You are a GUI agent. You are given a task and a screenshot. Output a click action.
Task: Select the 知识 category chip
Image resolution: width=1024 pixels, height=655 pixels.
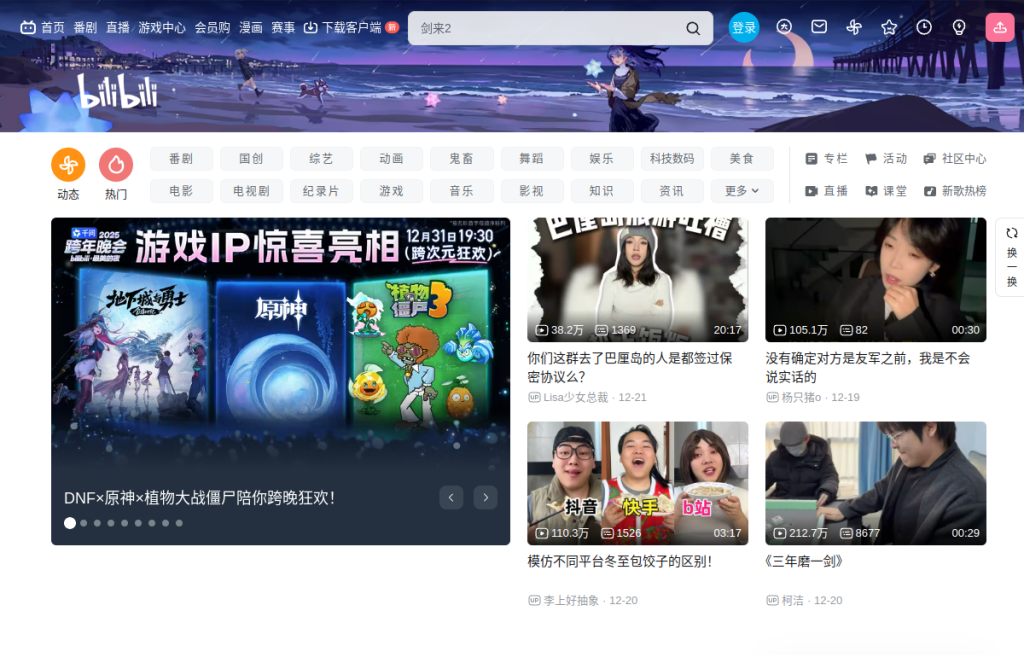click(x=602, y=191)
